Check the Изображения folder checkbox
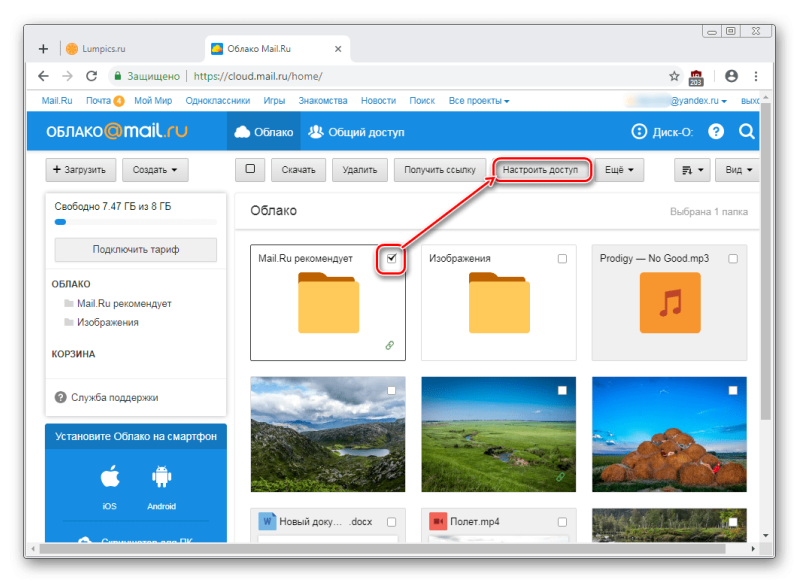This screenshot has height=583, width=800. point(562,259)
